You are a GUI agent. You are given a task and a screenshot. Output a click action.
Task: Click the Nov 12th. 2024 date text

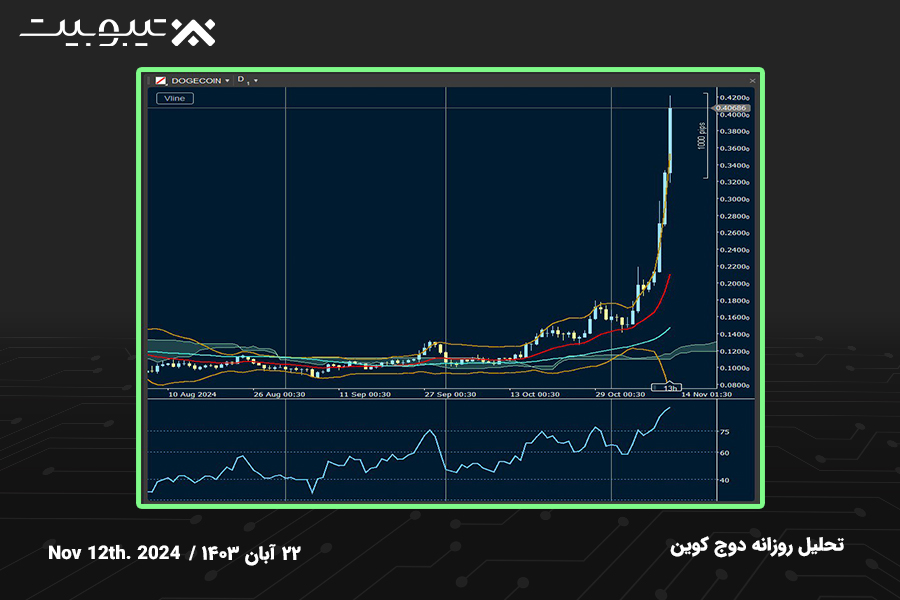click(114, 552)
